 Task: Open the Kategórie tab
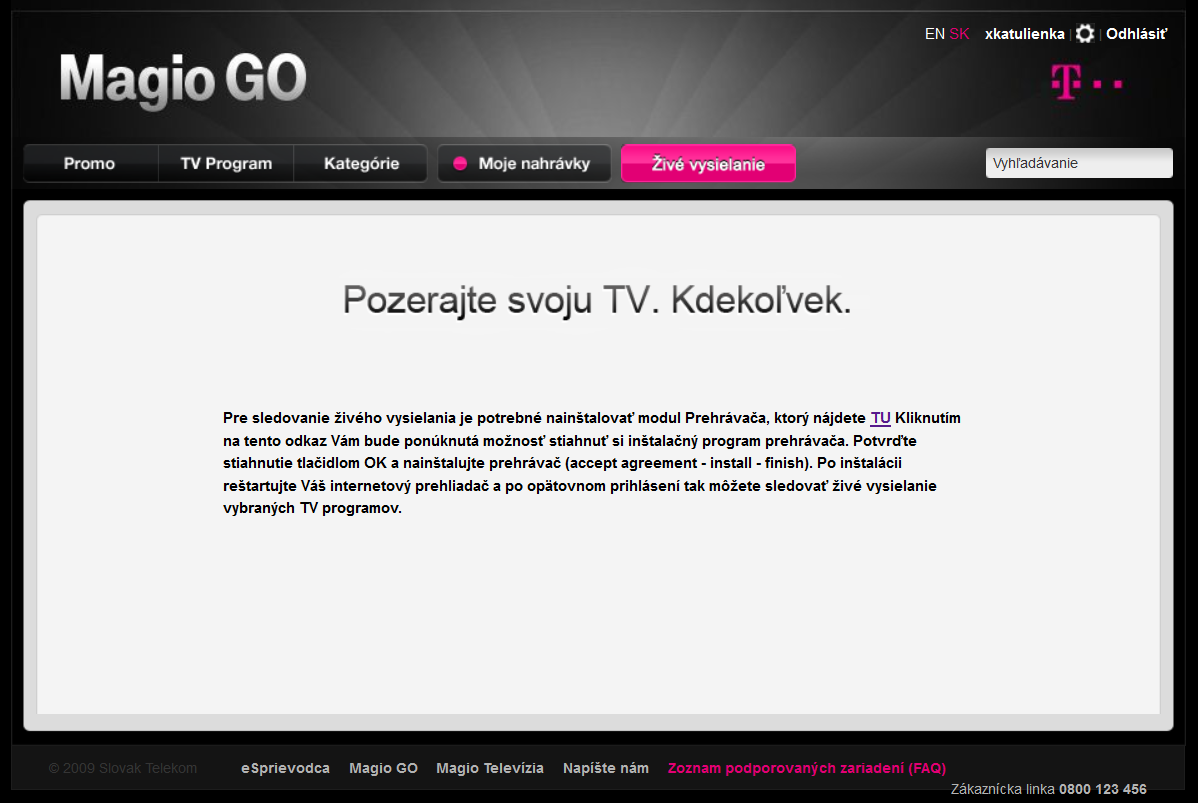(x=361, y=164)
